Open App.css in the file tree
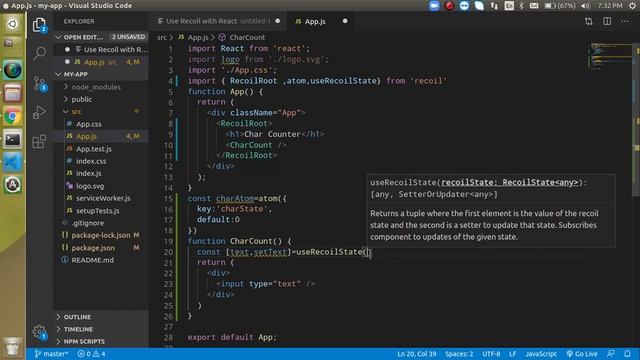The width and height of the screenshot is (640, 360). 89,124
